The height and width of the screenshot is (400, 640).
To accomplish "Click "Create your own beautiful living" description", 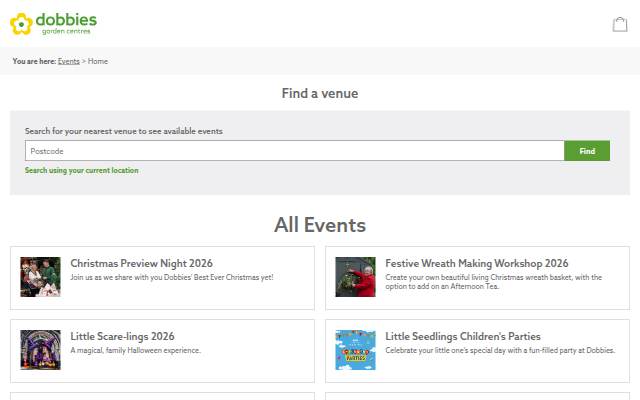I will tap(493, 282).
